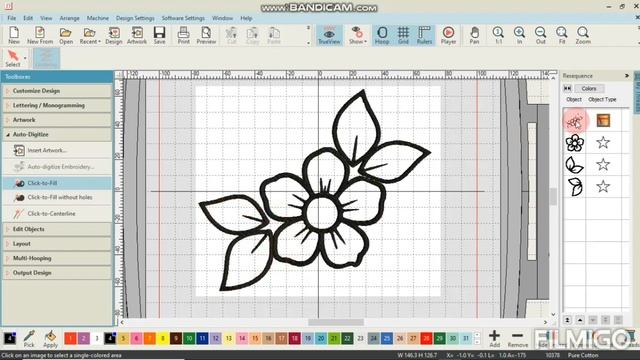Toggle Hoop visibility
Screen dimensions: 640x360
[382, 35]
